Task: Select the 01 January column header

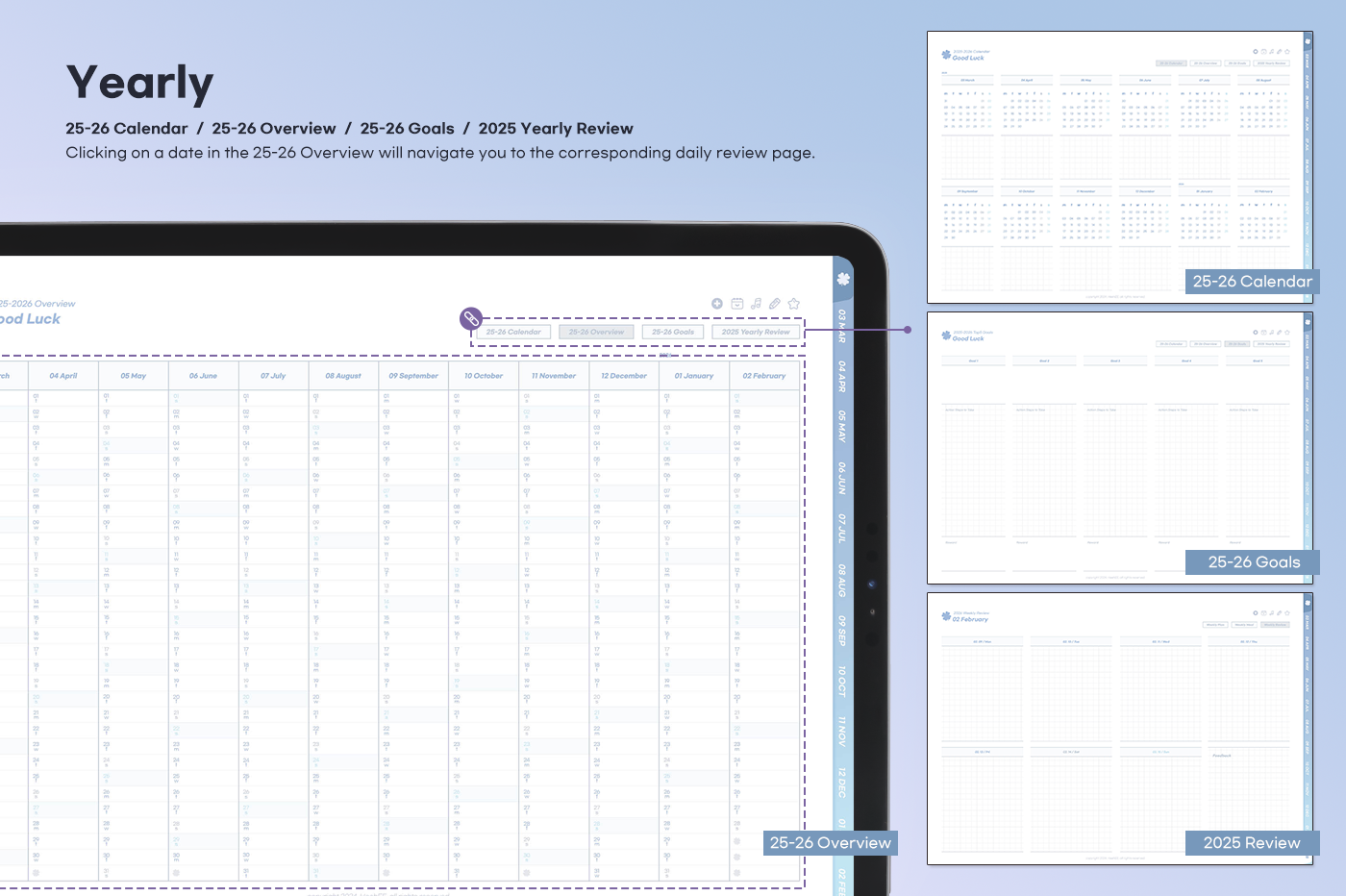Action: pyautogui.click(x=694, y=376)
